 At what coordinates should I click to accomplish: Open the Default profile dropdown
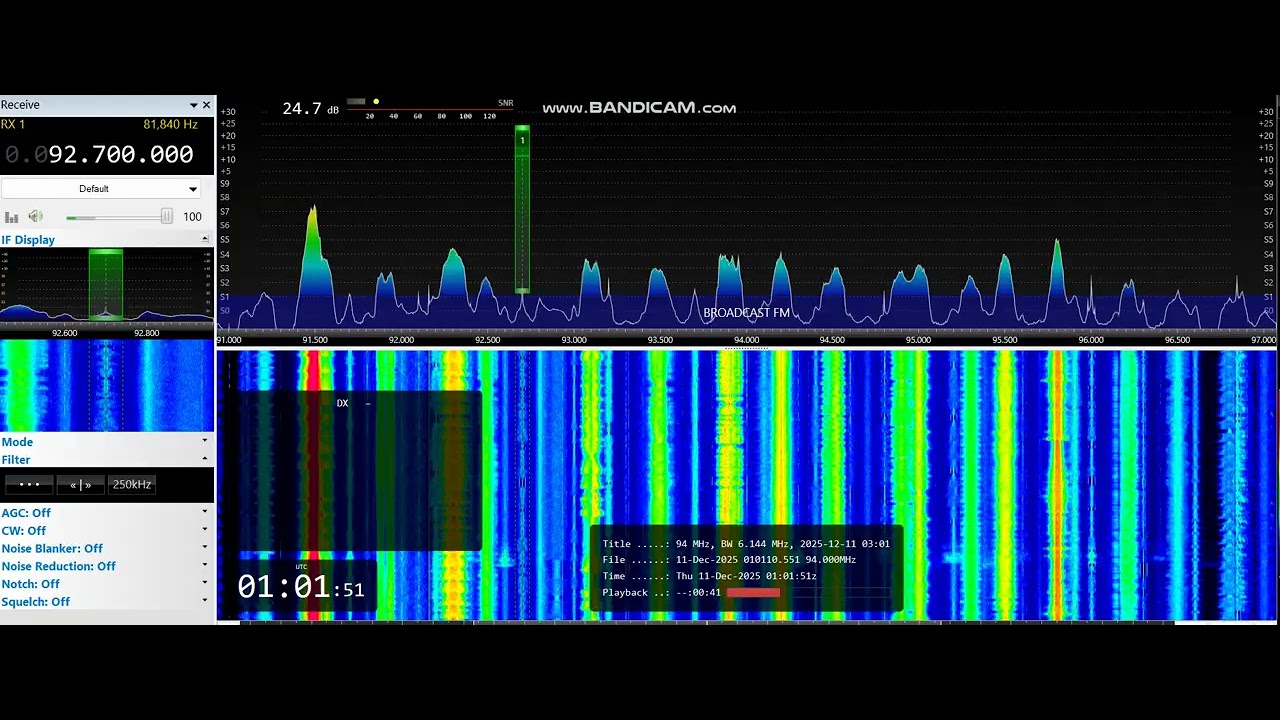(101, 189)
